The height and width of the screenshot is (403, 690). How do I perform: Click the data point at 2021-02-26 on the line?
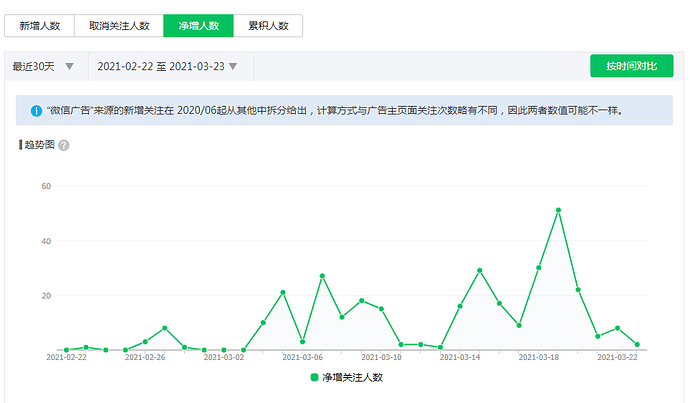tap(145, 342)
